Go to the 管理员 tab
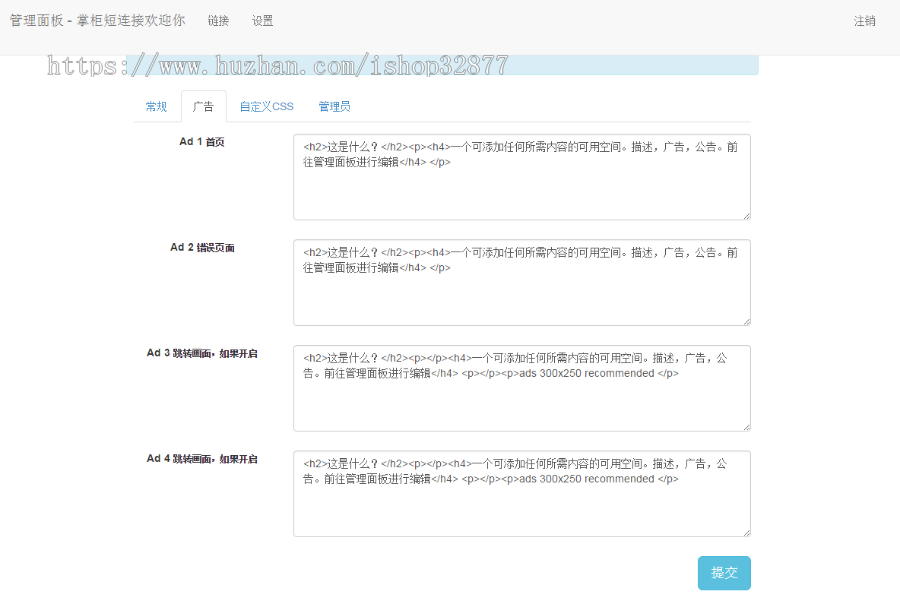Image resolution: width=900 pixels, height=604 pixels. (334, 107)
